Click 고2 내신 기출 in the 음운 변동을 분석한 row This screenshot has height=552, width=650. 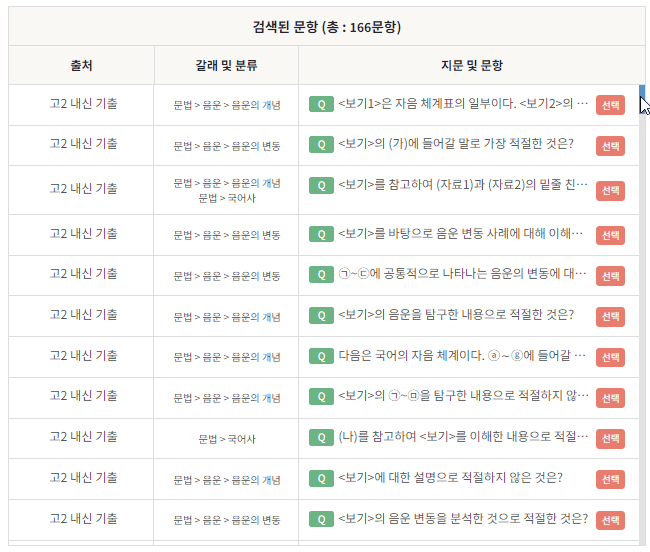(x=83, y=518)
